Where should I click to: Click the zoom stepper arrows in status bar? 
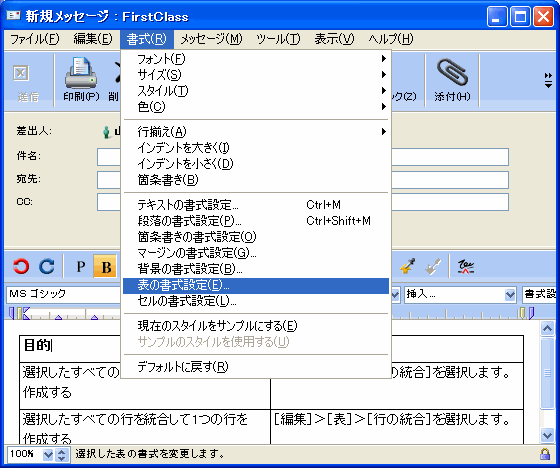[x=61, y=455]
